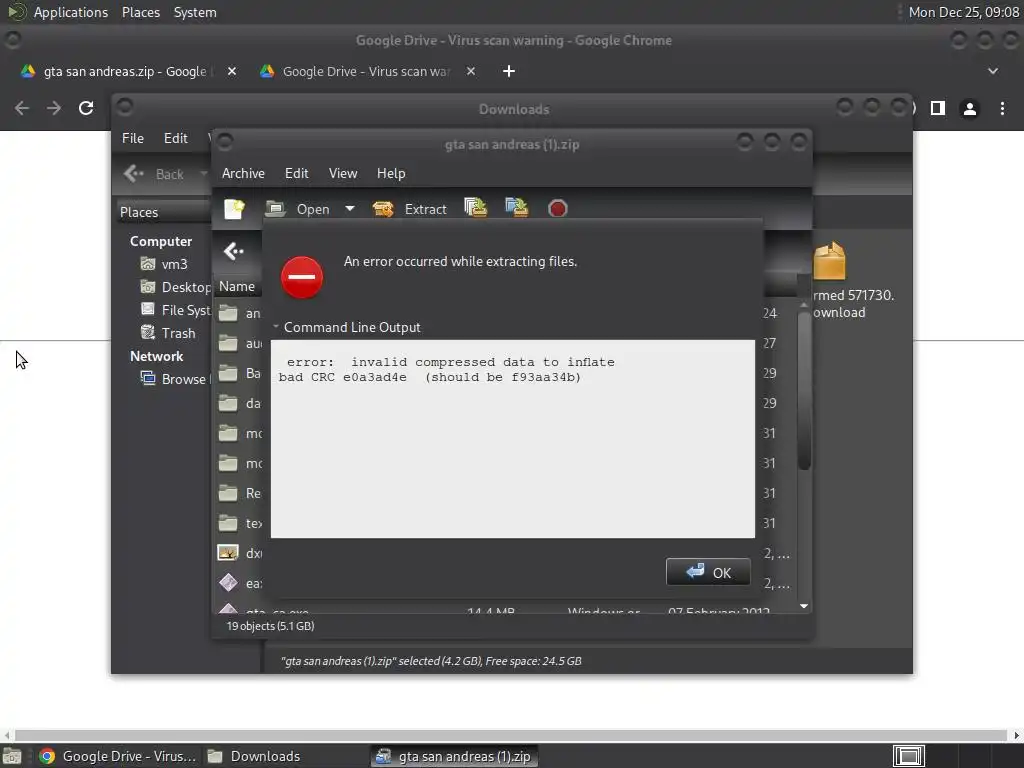This screenshot has height=768, width=1024.
Task: Select vm3 home folder in sidebar
Action: 165,264
